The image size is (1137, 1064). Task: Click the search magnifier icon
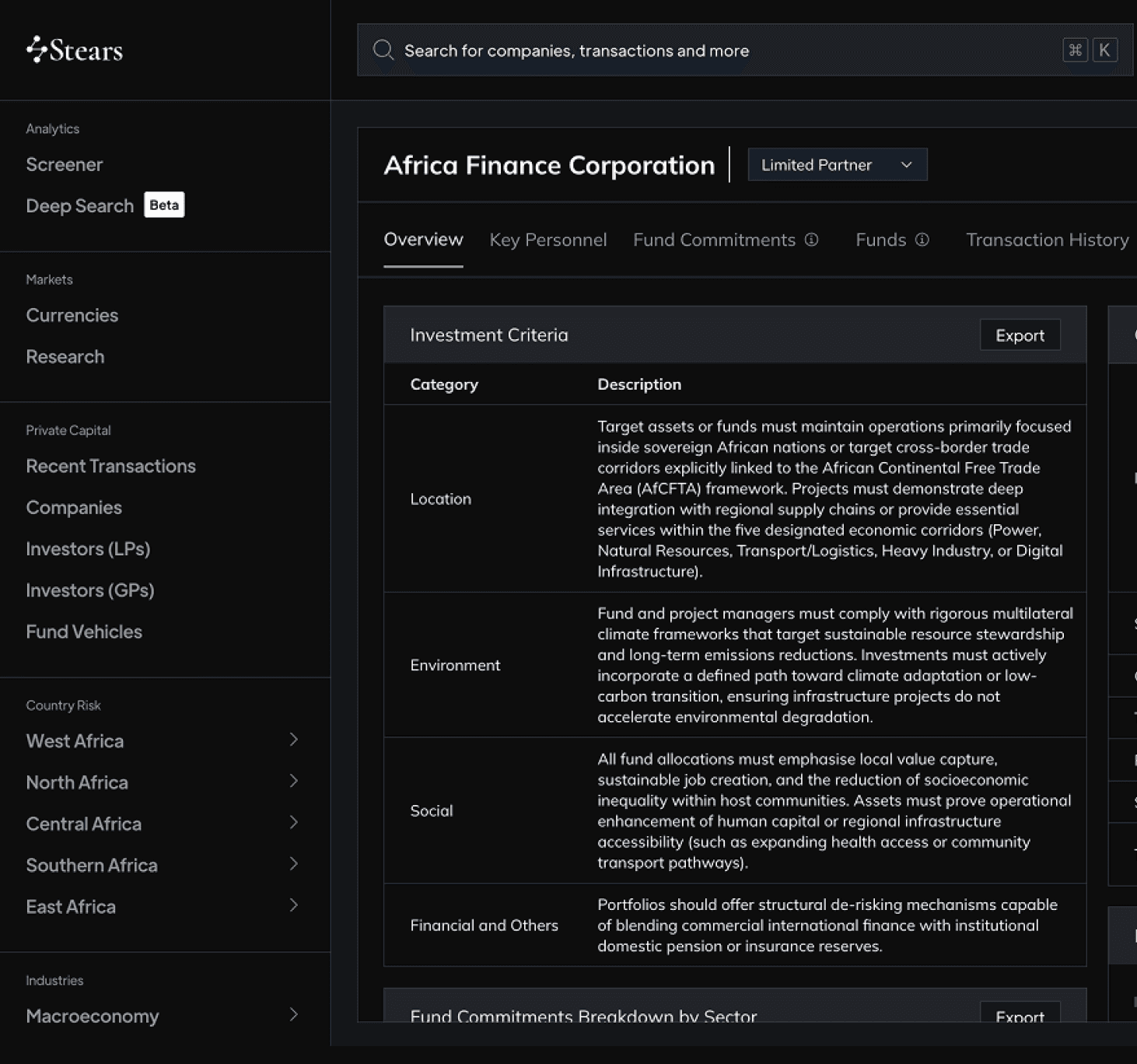click(383, 51)
